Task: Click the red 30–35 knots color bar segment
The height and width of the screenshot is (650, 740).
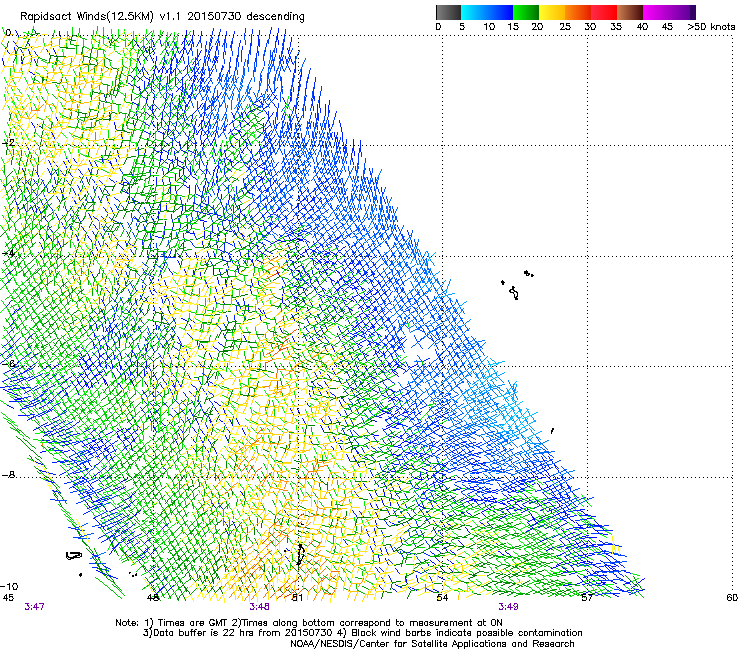Action: (604, 12)
